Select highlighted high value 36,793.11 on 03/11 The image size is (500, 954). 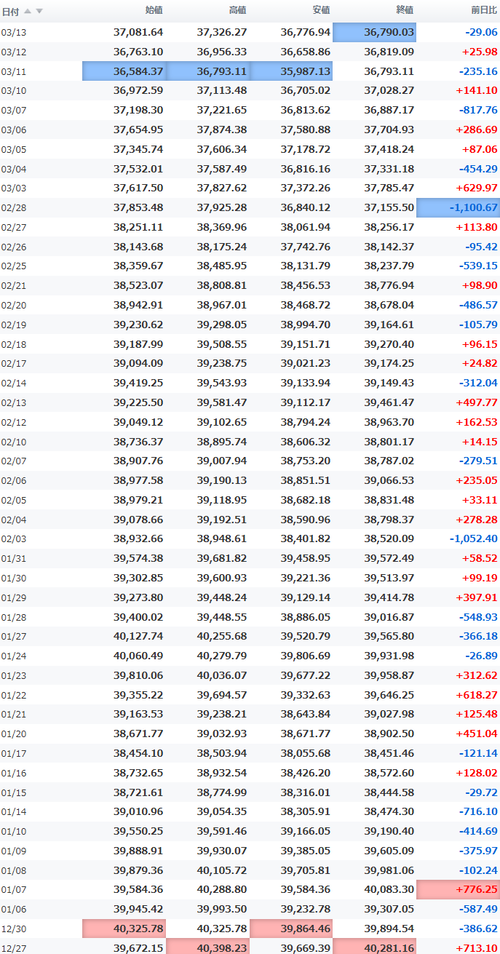(208, 71)
